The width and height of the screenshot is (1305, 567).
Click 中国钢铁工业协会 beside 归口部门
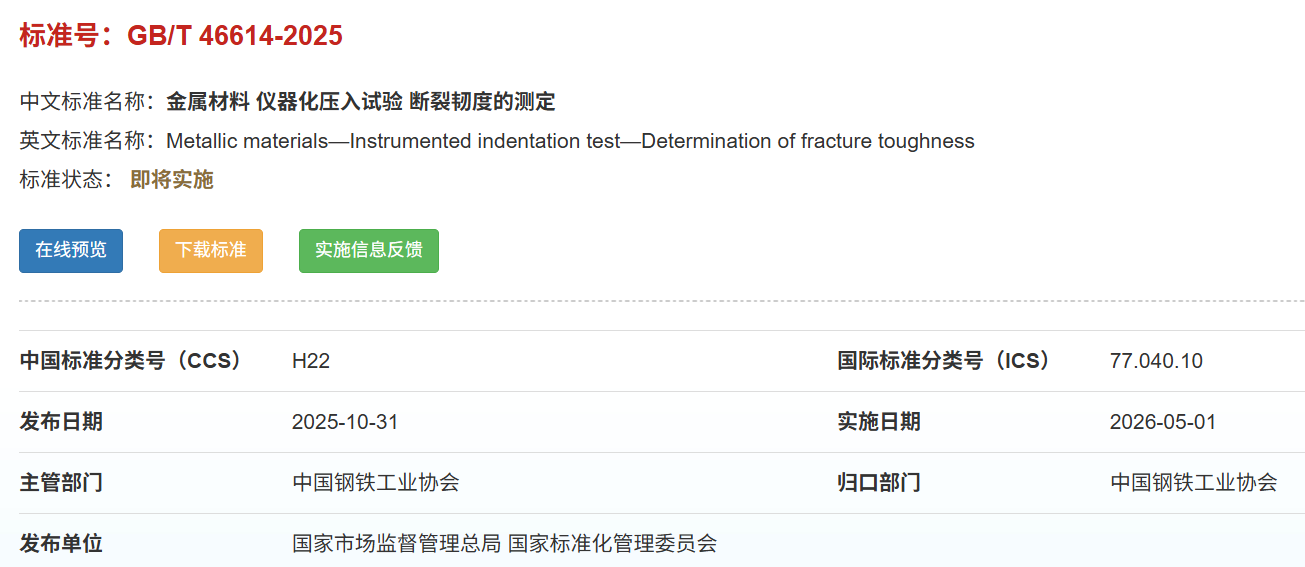click(x=1194, y=483)
